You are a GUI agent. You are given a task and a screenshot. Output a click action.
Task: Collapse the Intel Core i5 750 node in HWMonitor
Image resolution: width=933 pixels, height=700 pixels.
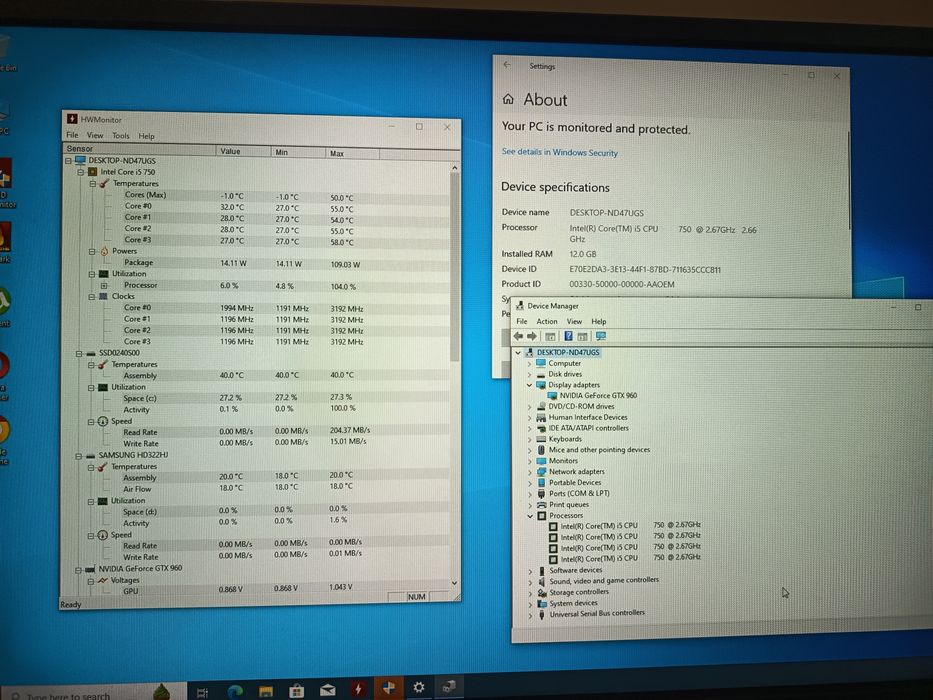coord(80,172)
